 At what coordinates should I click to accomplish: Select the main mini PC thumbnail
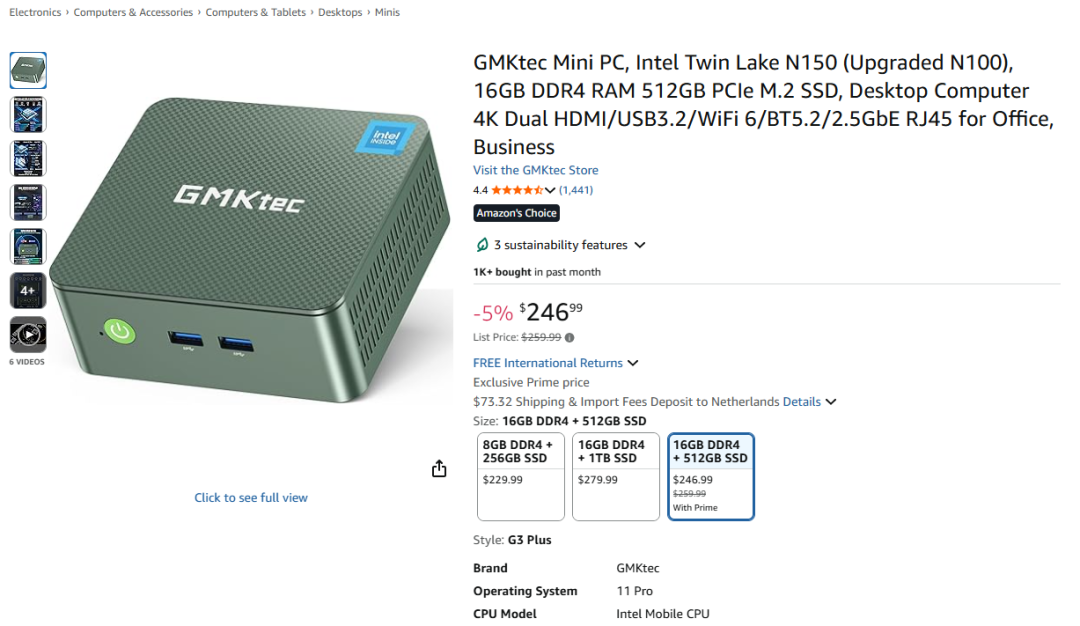[28, 70]
